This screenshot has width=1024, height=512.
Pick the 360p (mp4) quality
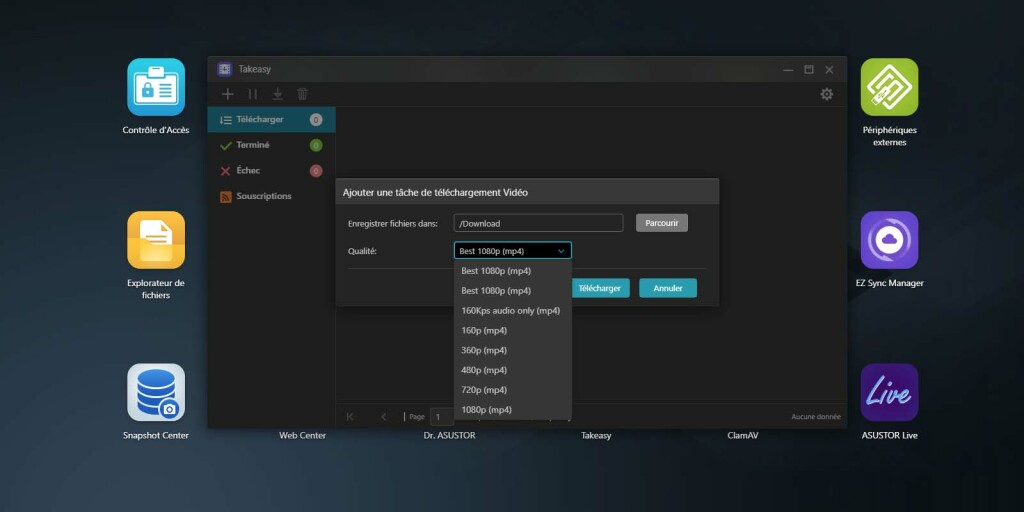tap(513, 350)
